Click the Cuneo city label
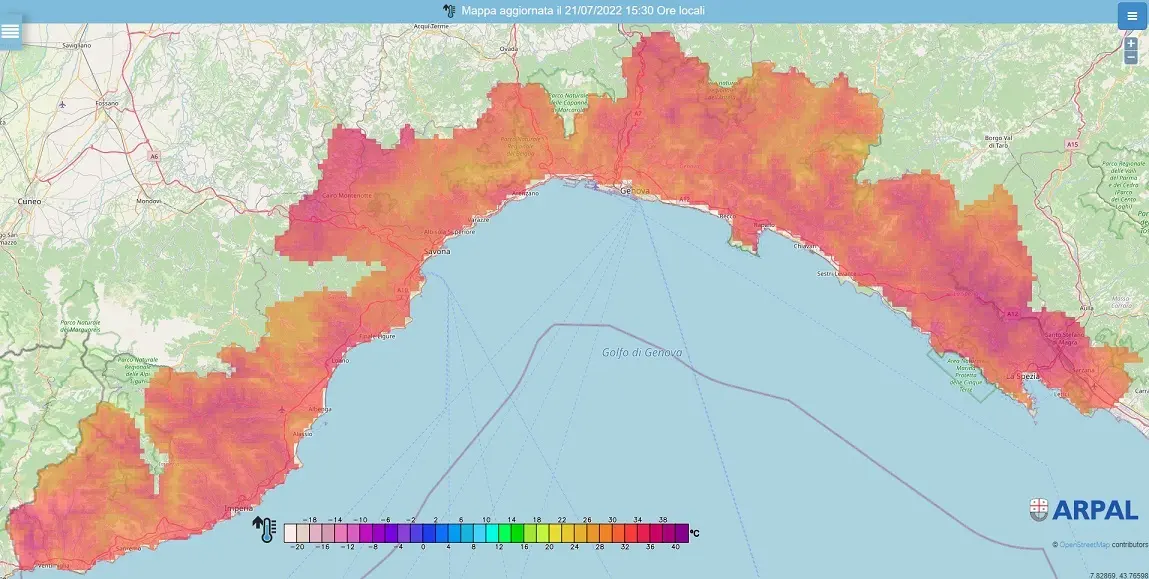 coord(30,201)
